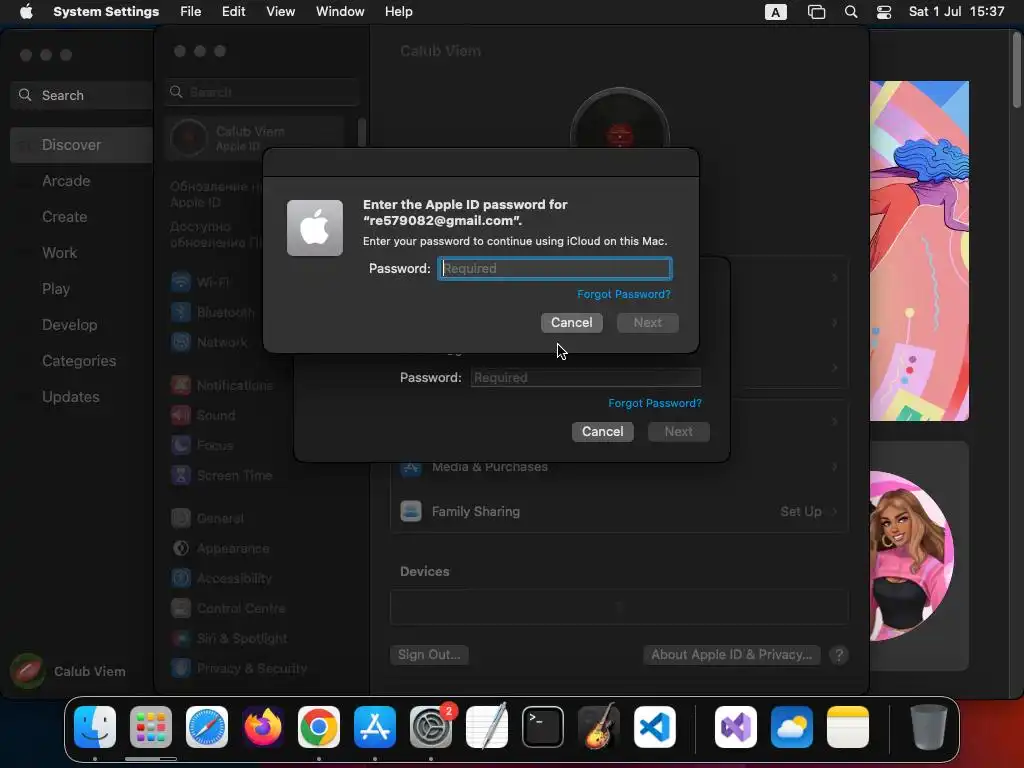
Task: Open TextEdit from the Dock
Action: tap(487, 727)
